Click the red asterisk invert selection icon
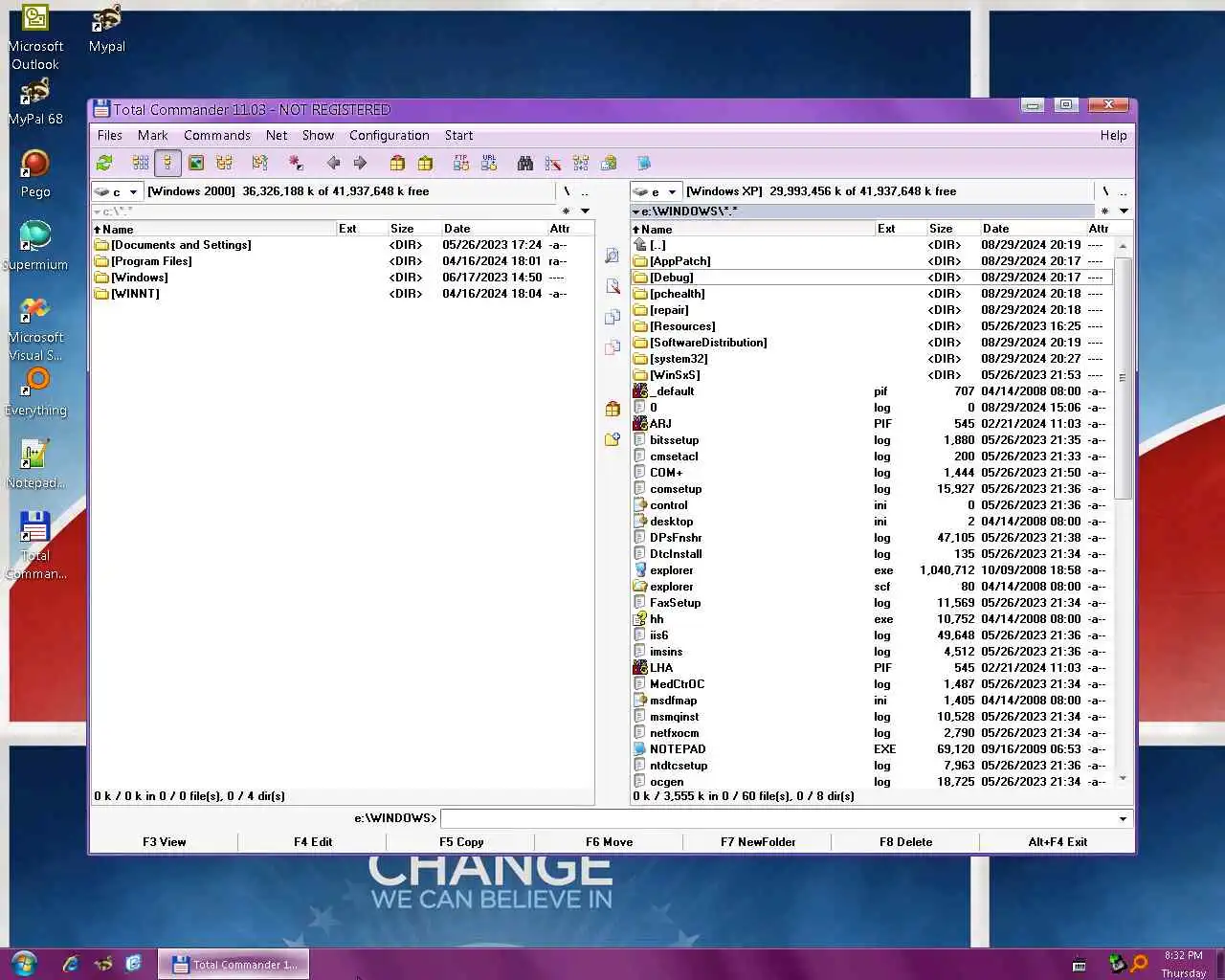Viewport: 1225px width, 980px height. [x=296, y=163]
